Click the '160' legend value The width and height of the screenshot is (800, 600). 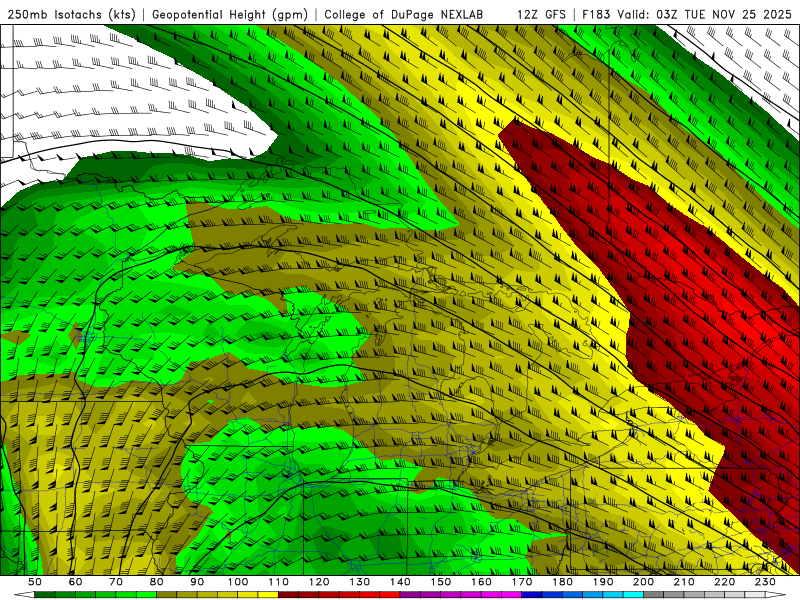tap(481, 582)
